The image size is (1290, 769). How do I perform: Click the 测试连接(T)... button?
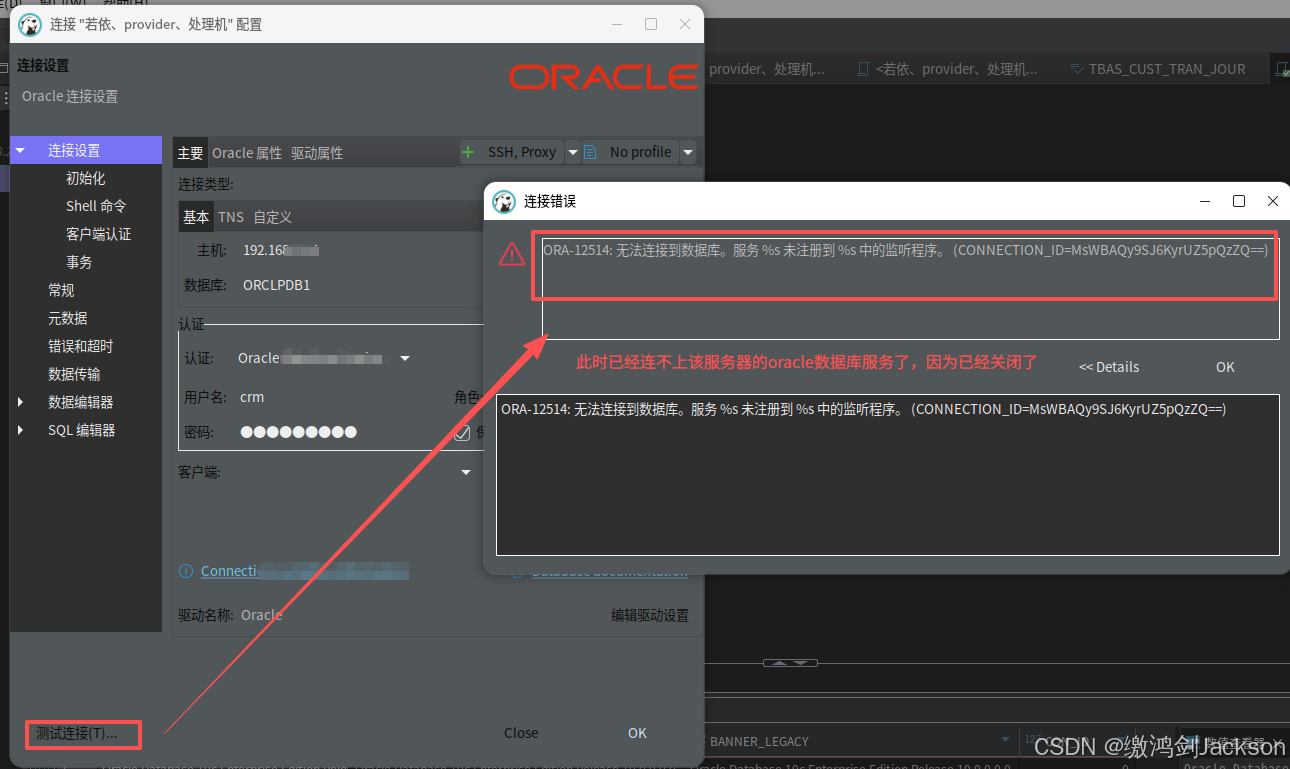coord(84,734)
